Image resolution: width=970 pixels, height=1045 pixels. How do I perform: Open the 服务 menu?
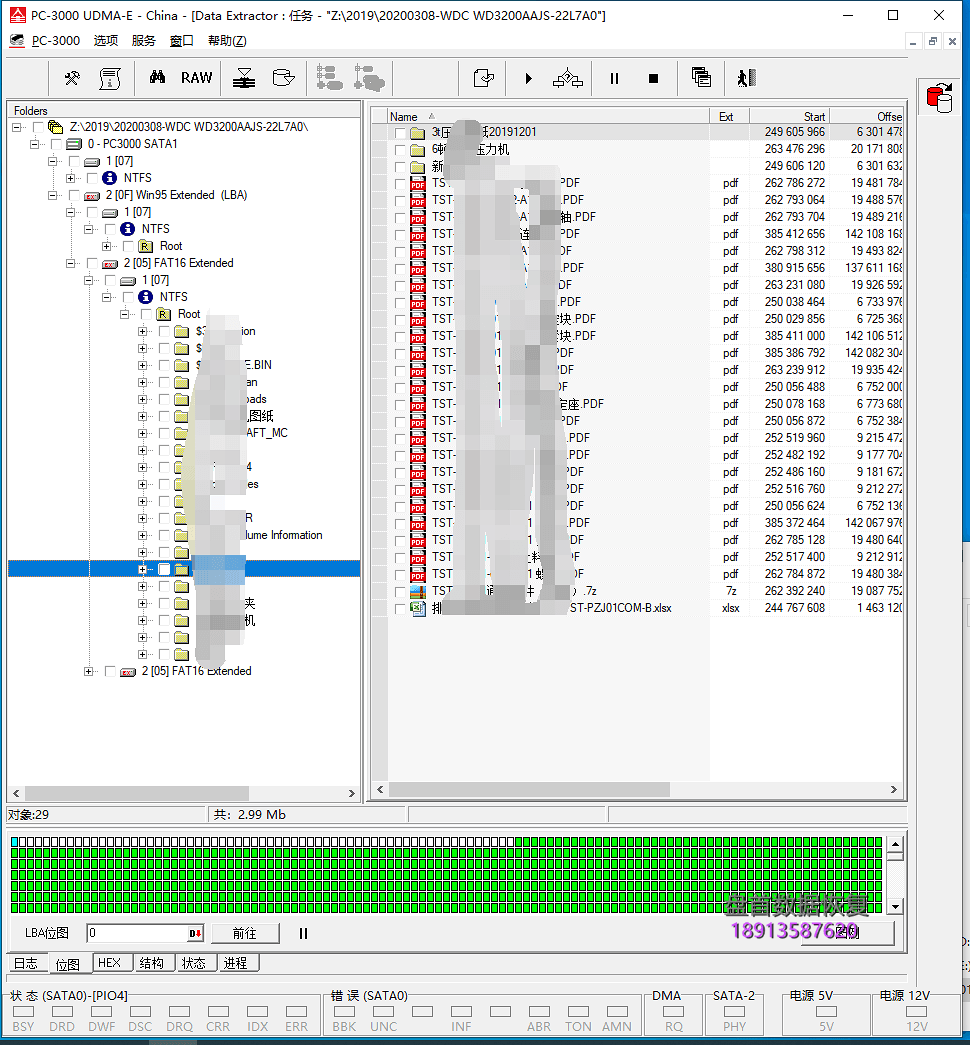pos(143,41)
